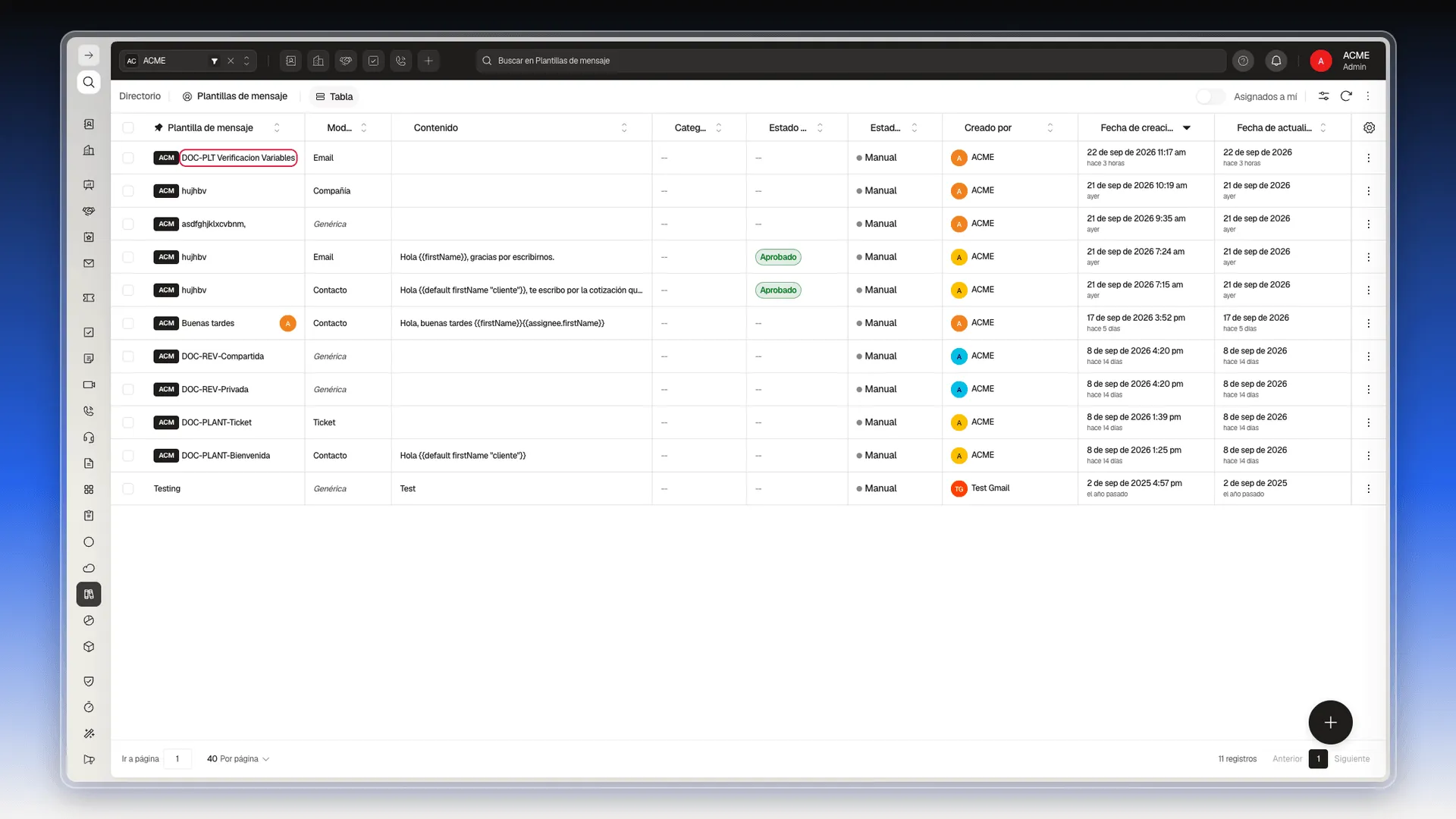1456x819 pixels.
Task: Check the Testing row checkbox
Action: point(128,489)
